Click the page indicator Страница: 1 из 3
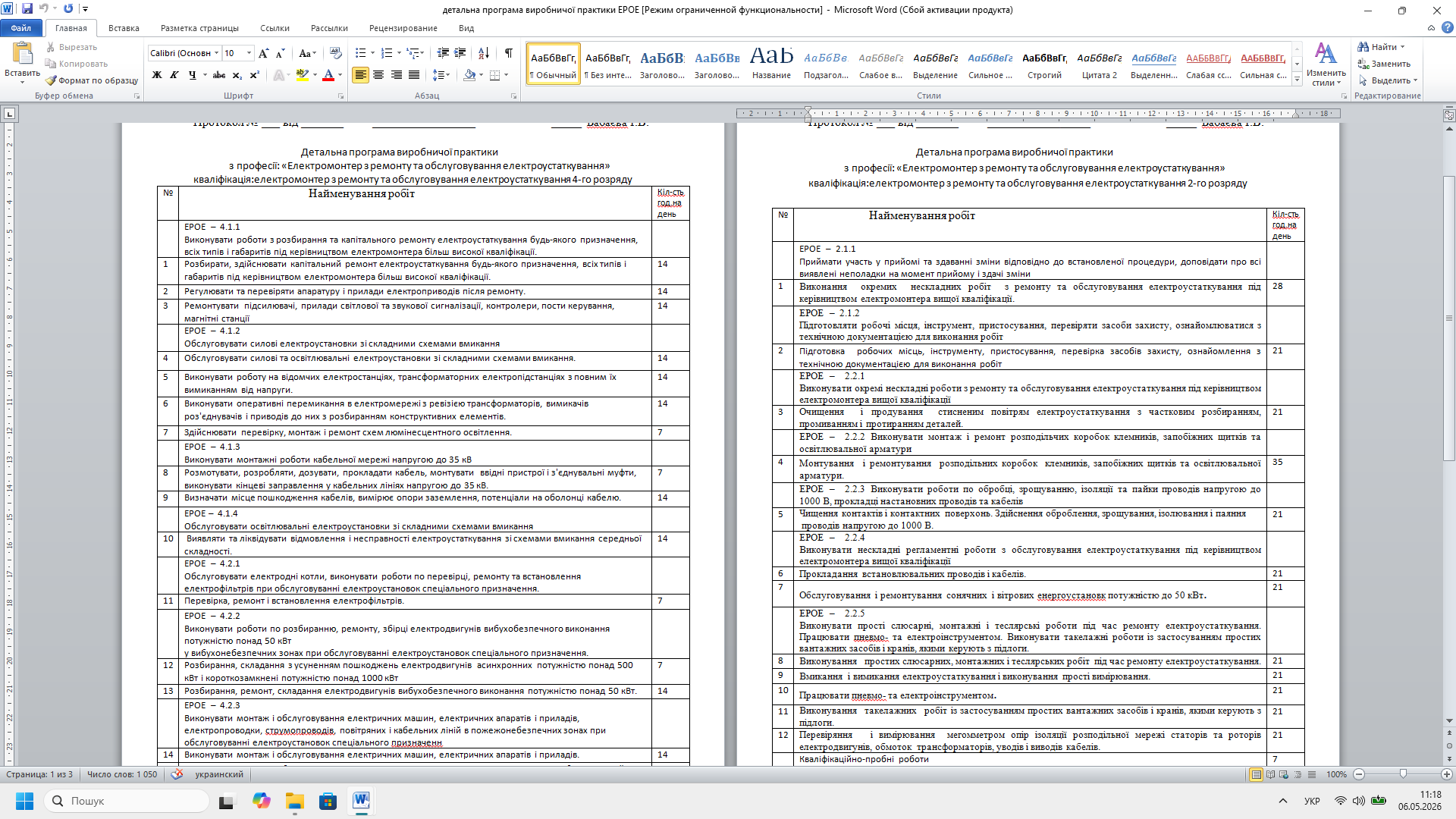This screenshot has height=819, width=1456. click(39, 774)
